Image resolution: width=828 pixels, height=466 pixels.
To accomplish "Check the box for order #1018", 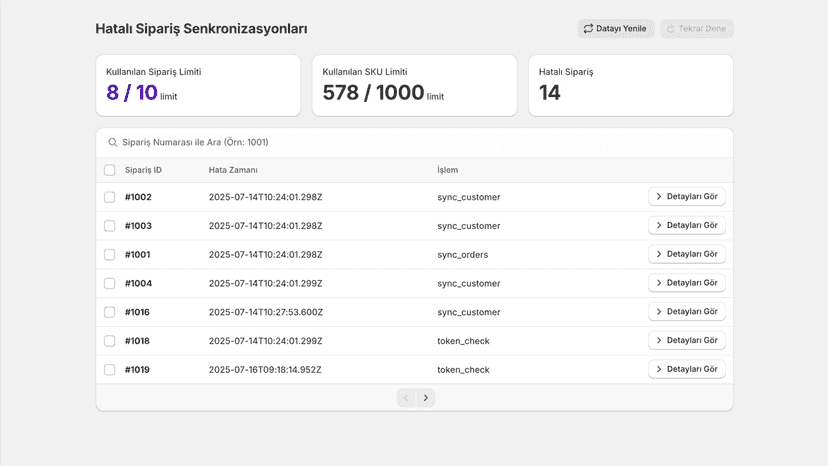I will [109, 341].
